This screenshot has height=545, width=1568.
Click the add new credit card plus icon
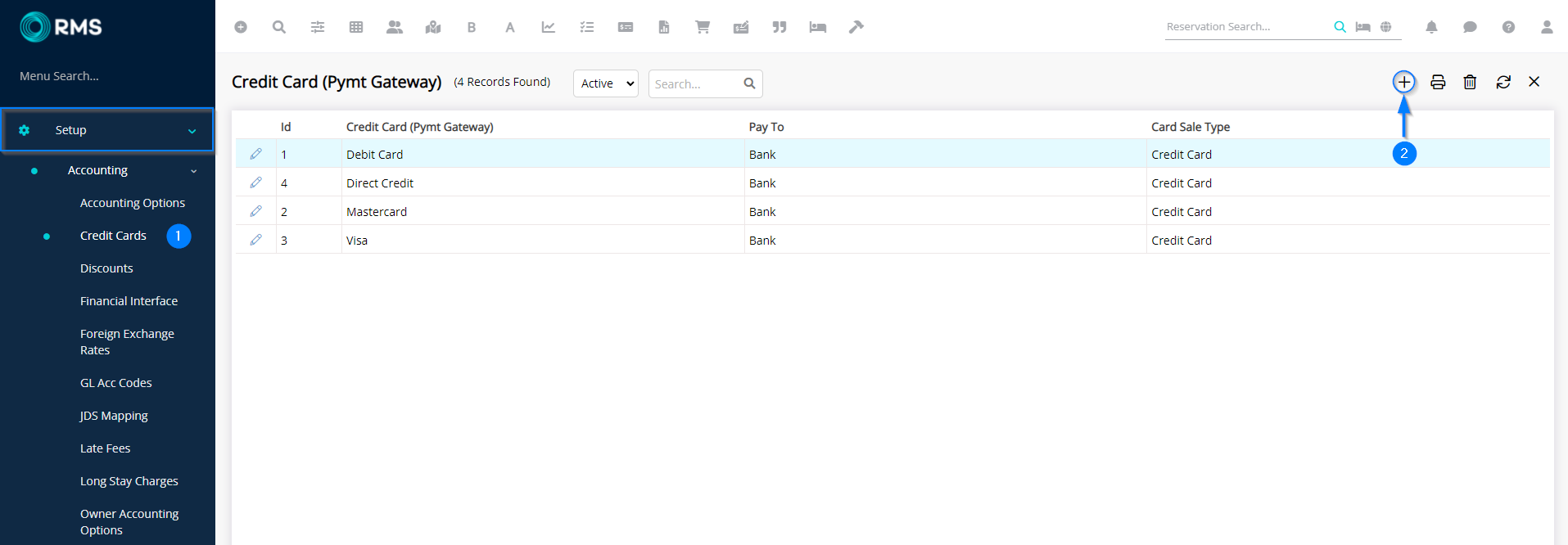[1403, 82]
